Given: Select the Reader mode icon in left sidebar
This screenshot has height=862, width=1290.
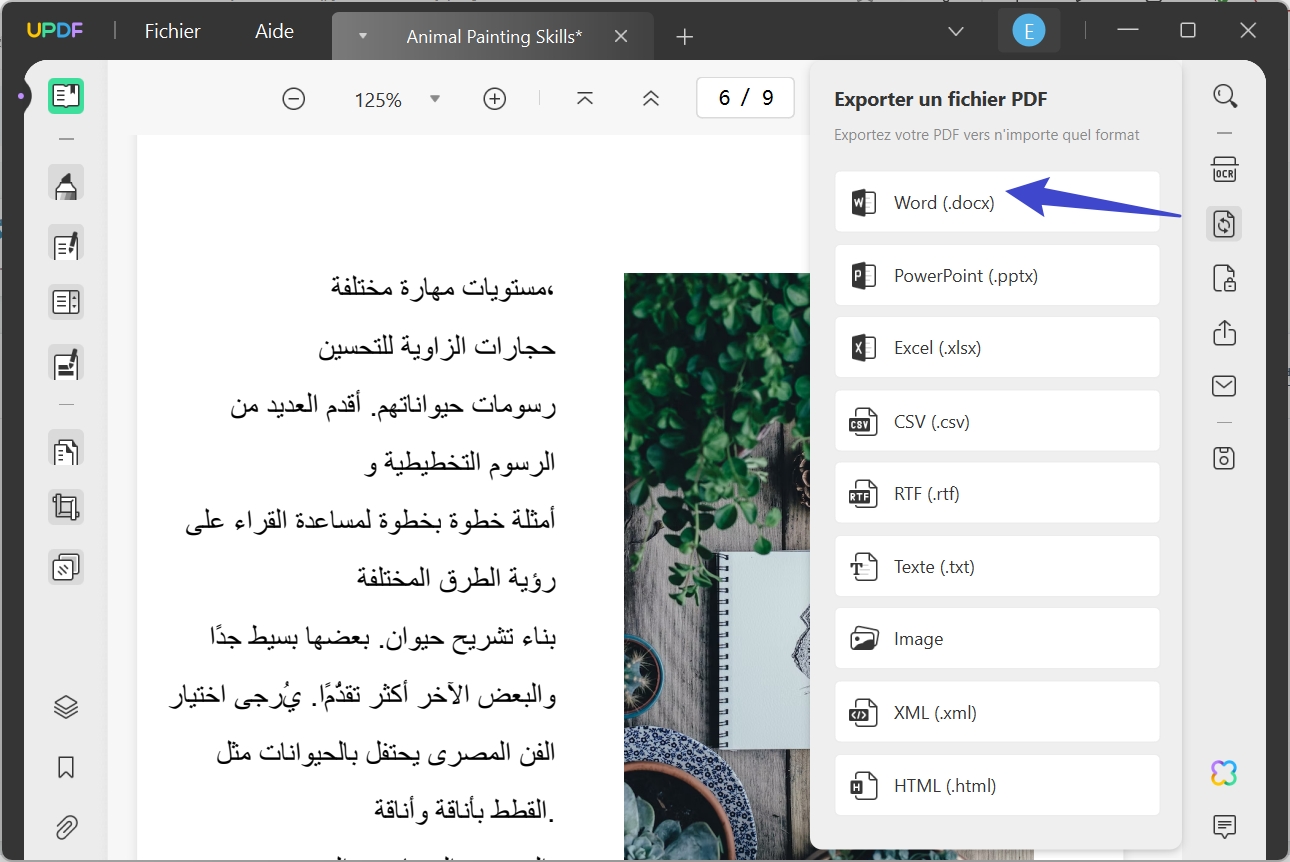Looking at the screenshot, I should click(66, 96).
